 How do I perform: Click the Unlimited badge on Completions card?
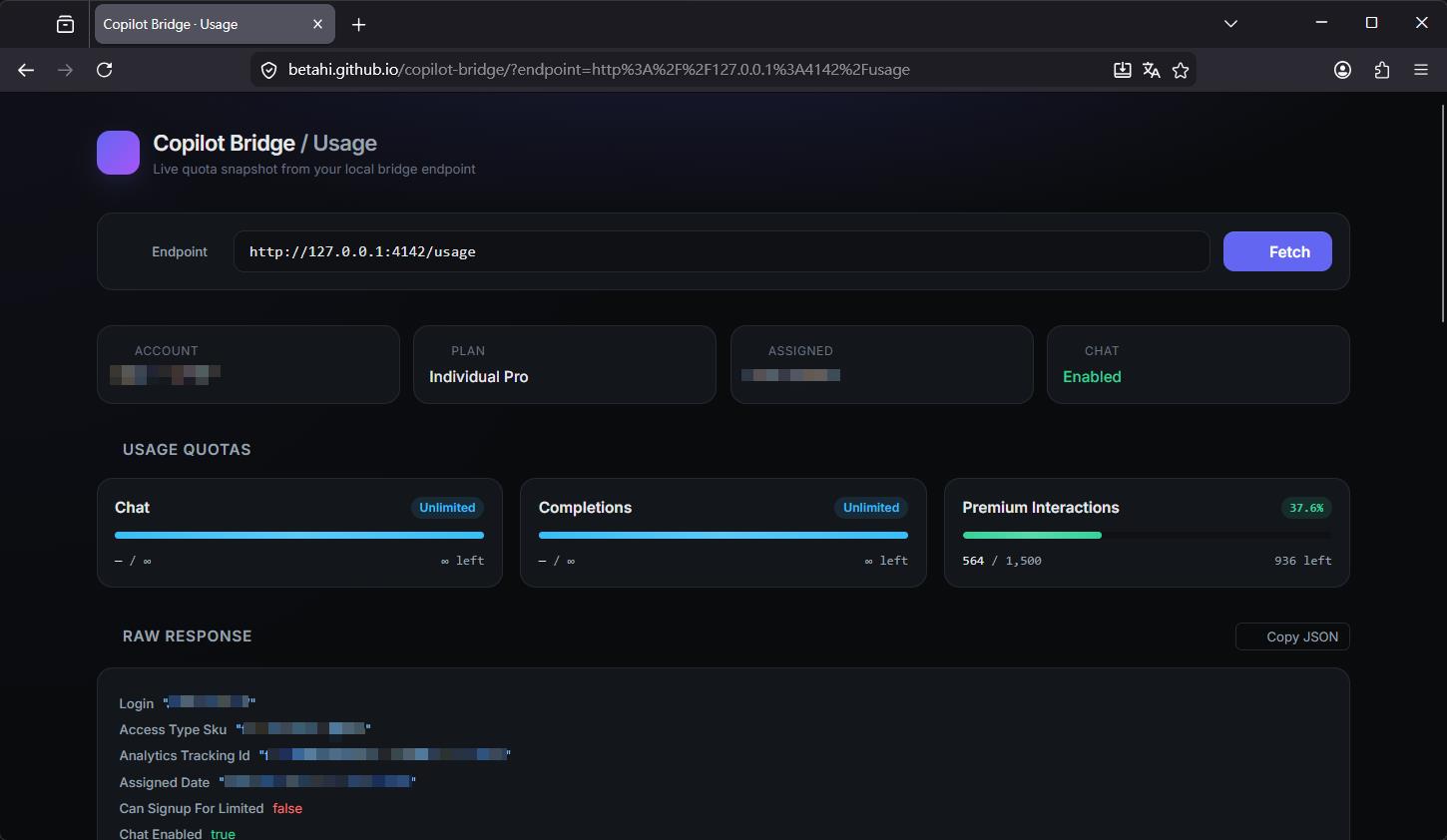coord(871,508)
